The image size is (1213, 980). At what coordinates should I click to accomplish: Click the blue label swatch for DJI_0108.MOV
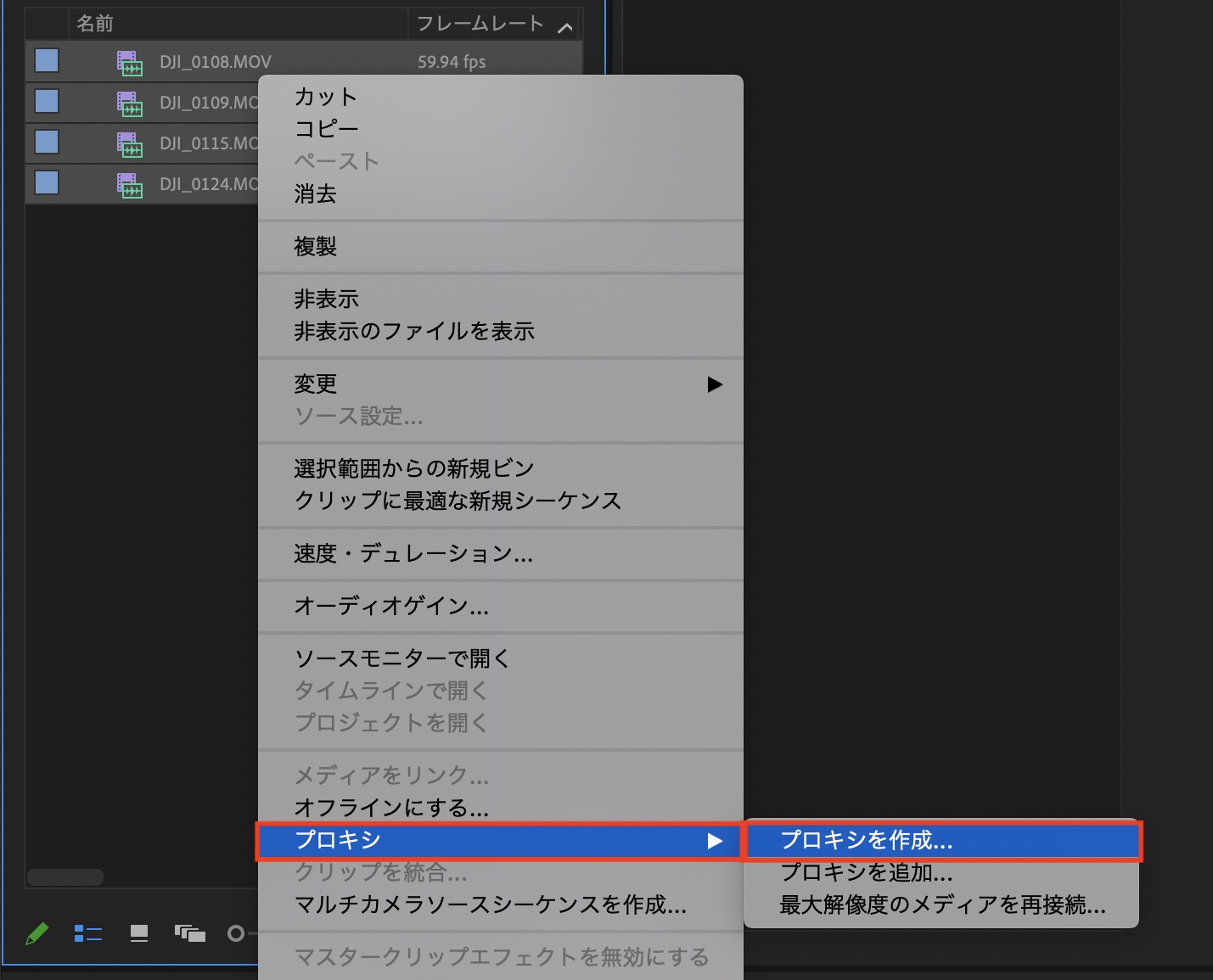click(x=47, y=61)
